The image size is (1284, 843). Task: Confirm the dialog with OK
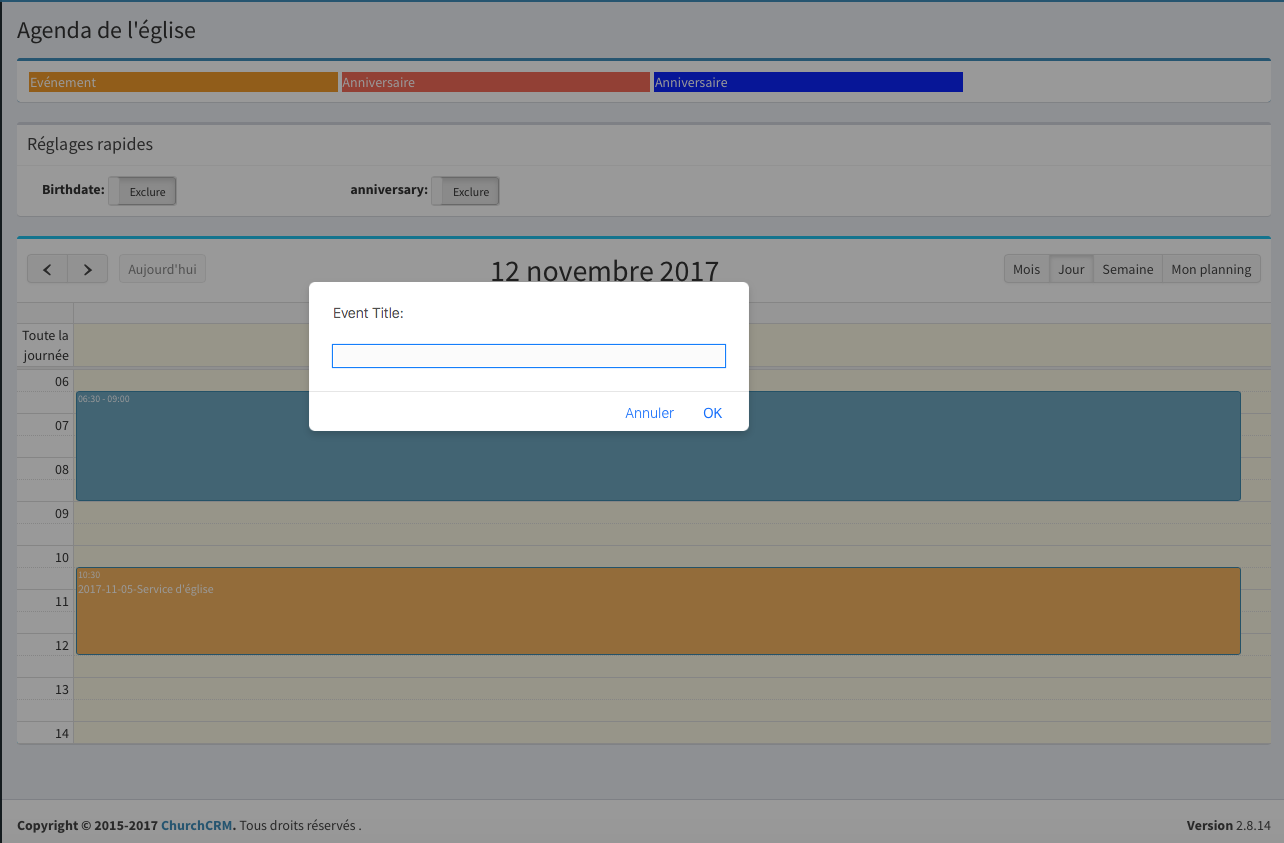coord(712,413)
